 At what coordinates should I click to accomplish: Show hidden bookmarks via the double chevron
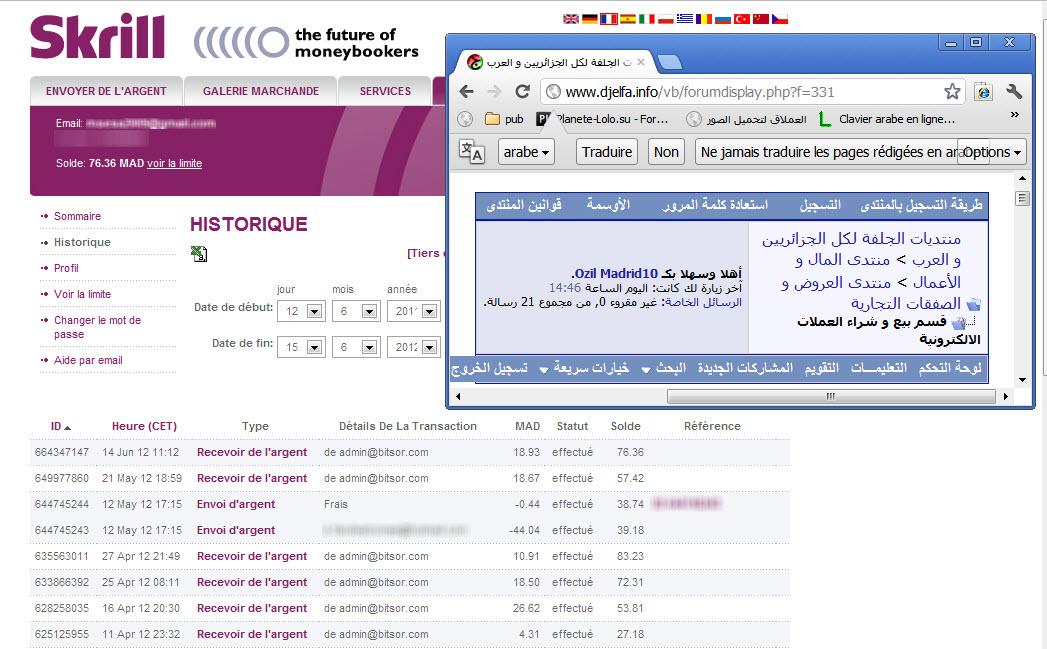pyautogui.click(x=1015, y=115)
